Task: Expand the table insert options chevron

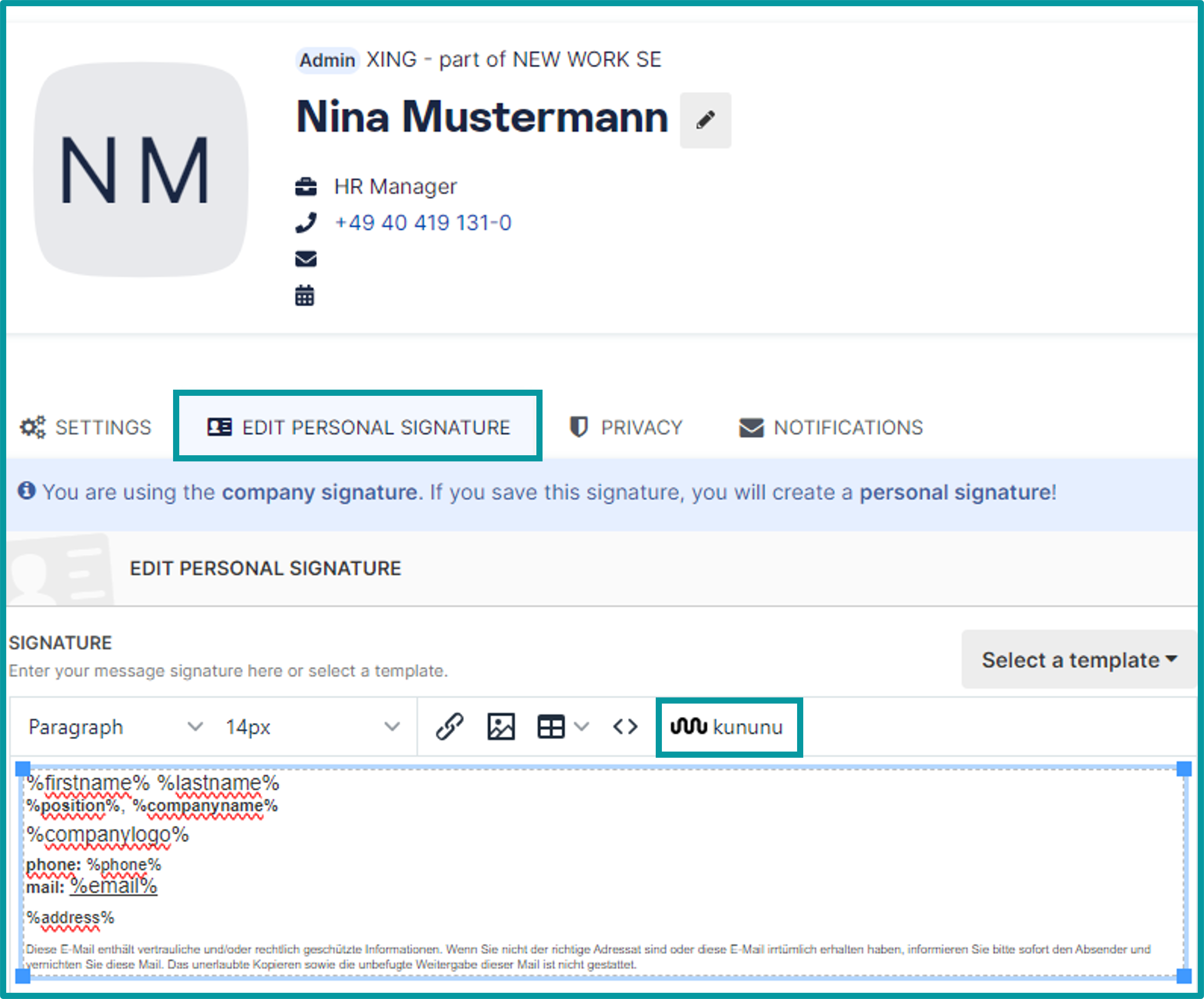Action: pyautogui.click(x=581, y=726)
